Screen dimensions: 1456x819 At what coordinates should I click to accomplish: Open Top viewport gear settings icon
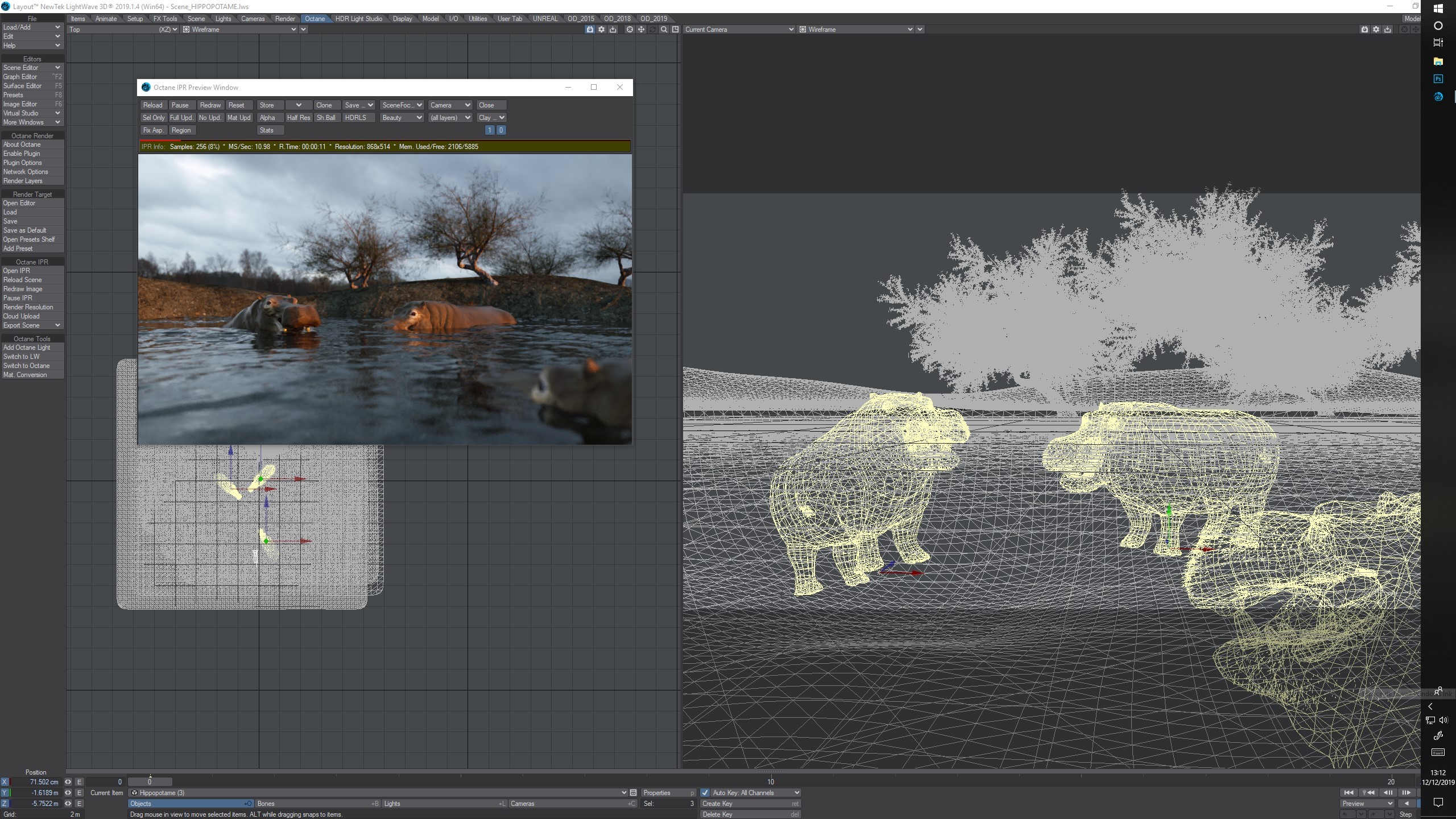(x=601, y=30)
